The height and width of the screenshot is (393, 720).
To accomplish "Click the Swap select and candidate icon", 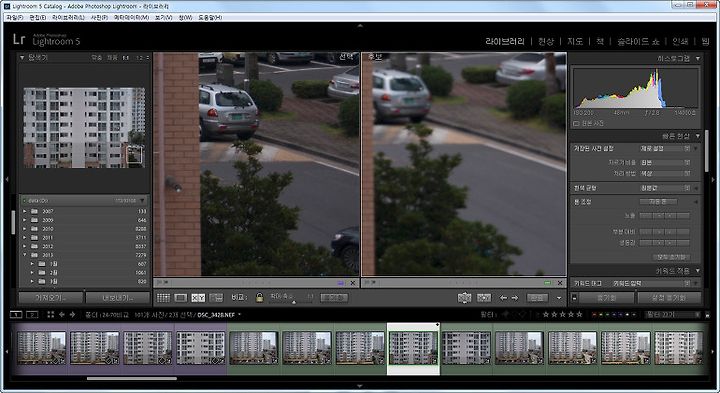I will pyautogui.click(x=464, y=298).
